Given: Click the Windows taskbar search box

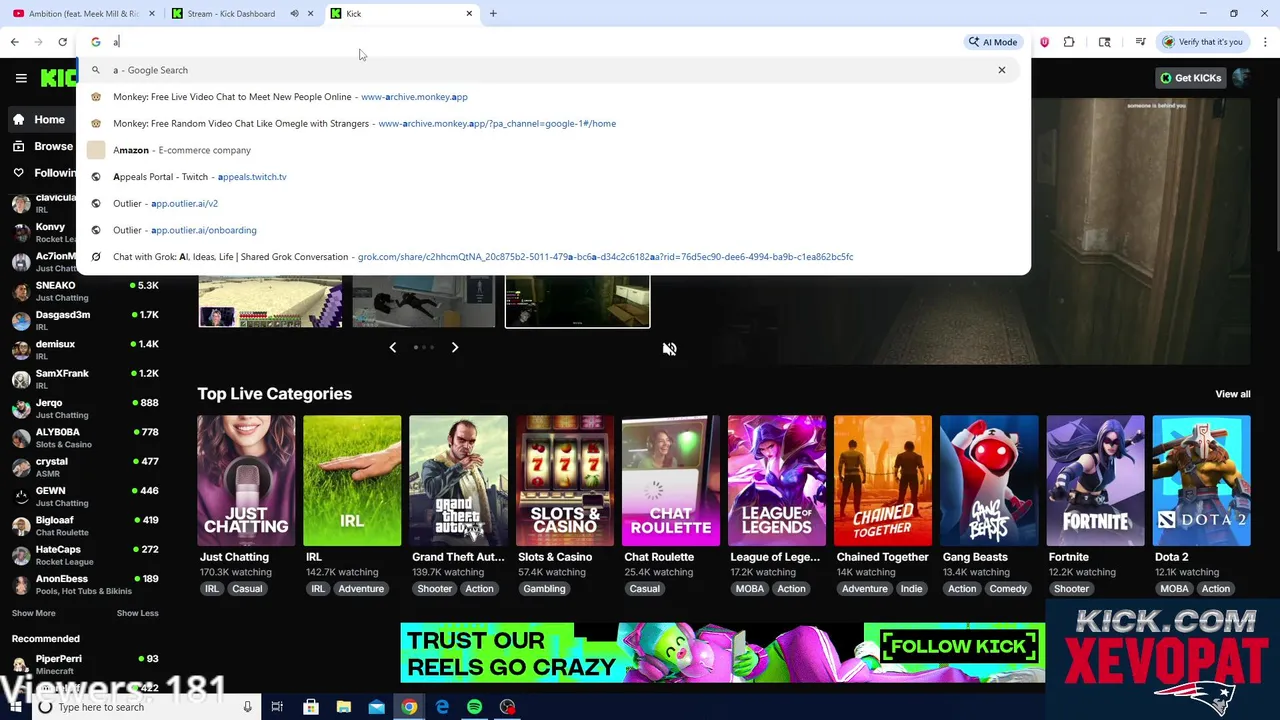Looking at the screenshot, I should 145,707.
